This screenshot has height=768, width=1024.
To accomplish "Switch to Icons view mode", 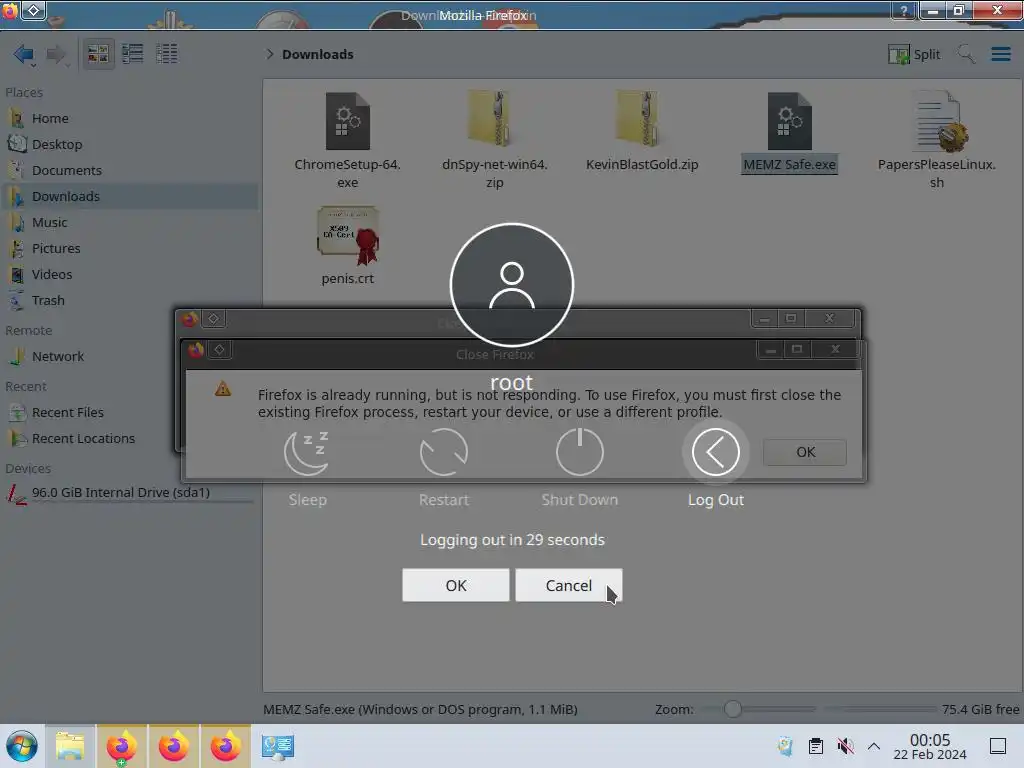I will [x=98, y=54].
